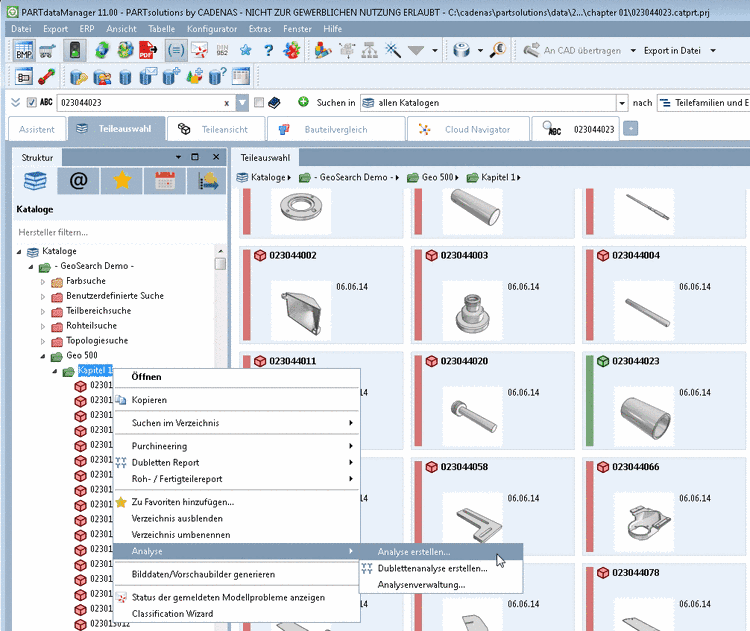Expand the Topologiesuche tree node
The image size is (750, 631).
coord(43,341)
